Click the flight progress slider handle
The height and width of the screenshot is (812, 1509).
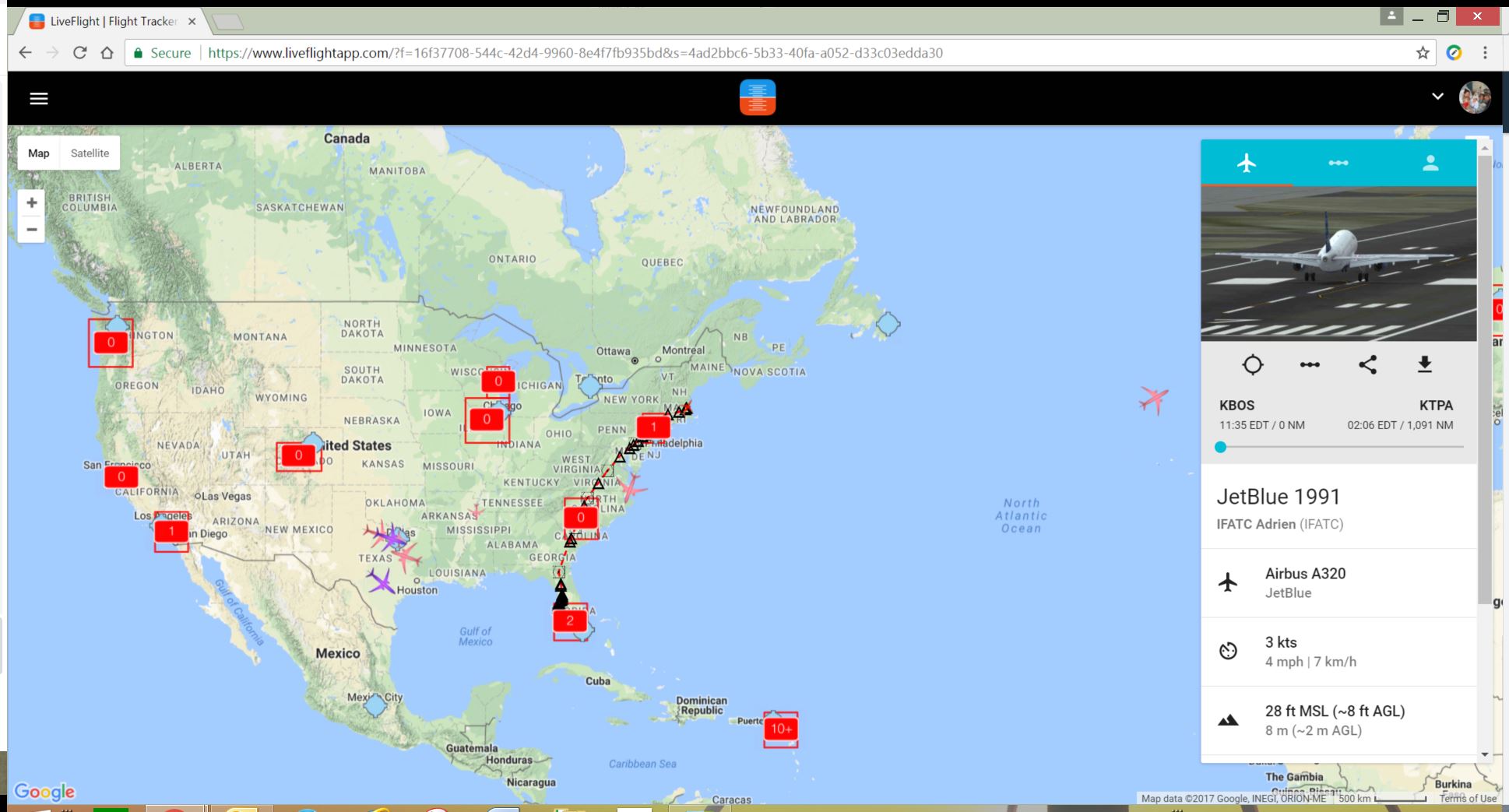[1220, 447]
